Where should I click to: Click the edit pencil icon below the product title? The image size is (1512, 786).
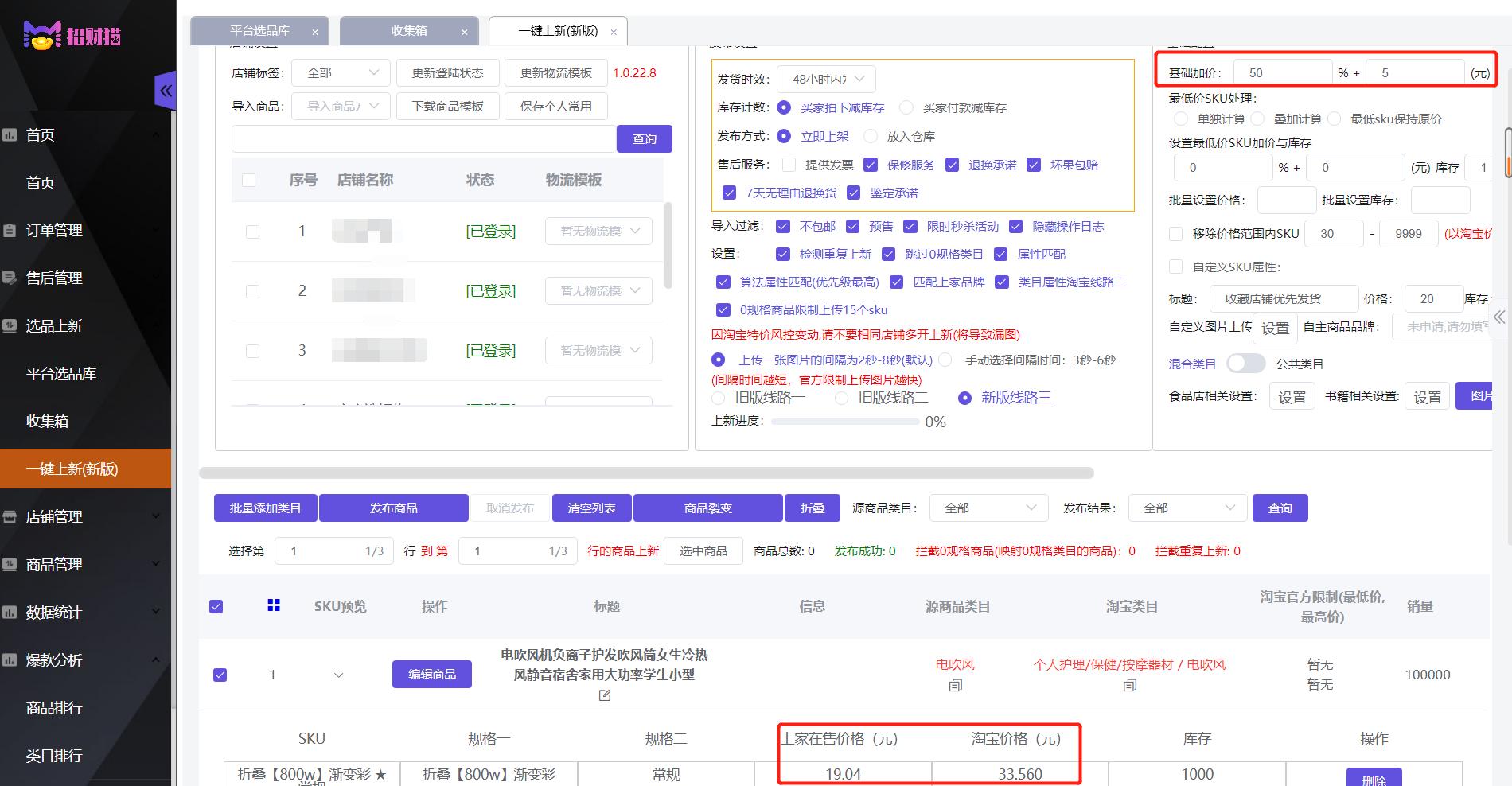pyautogui.click(x=605, y=695)
